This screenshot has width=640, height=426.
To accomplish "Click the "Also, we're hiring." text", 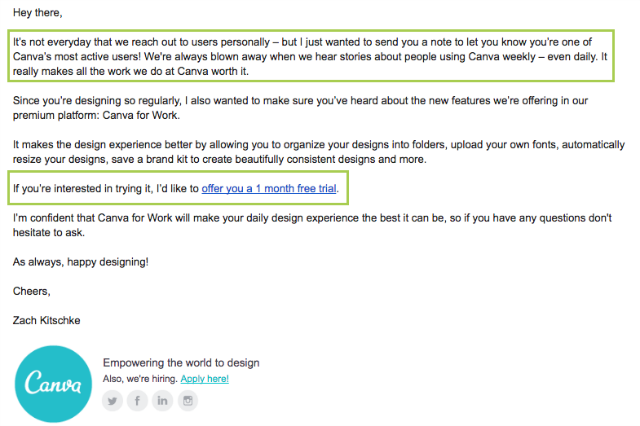I will (x=140, y=379).
